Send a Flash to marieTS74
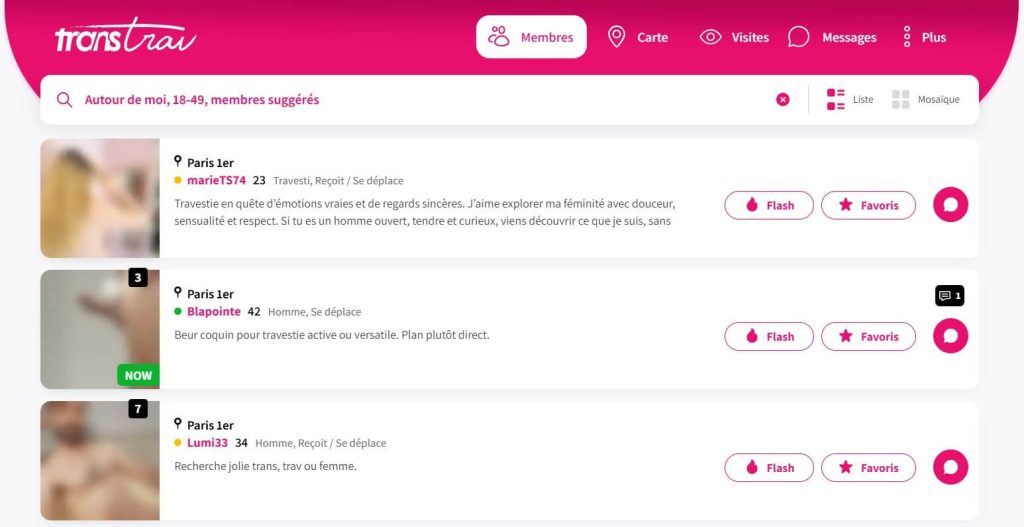The height and width of the screenshot is (527, 1024). (769, 205)
